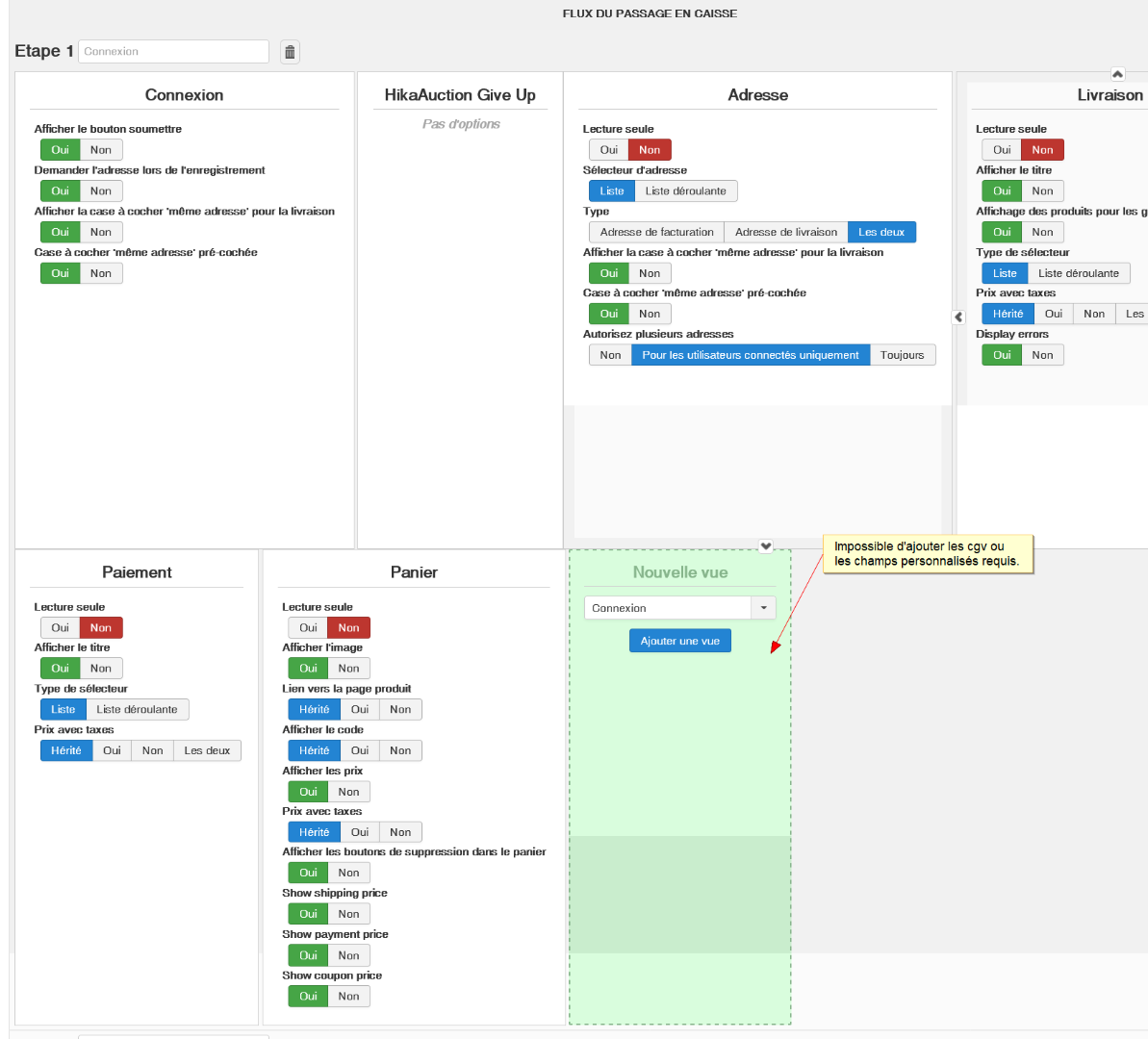Choose "Les deux" for Paiement Prix avec taxes
The width and height of the screenshot is (1148, 1039).
[207, 750]
